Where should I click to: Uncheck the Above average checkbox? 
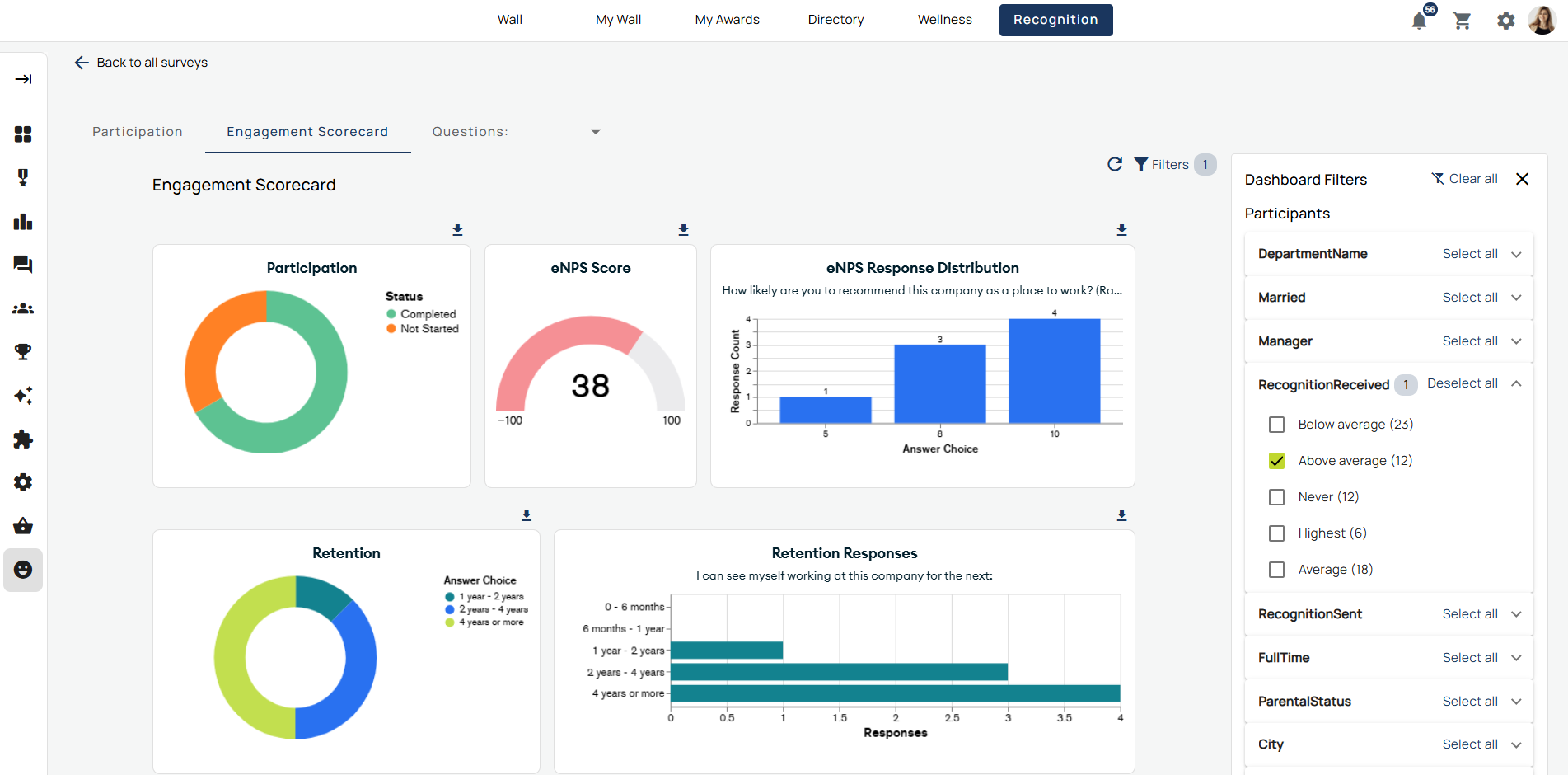pyautogui.click(x=1277, y=461)
